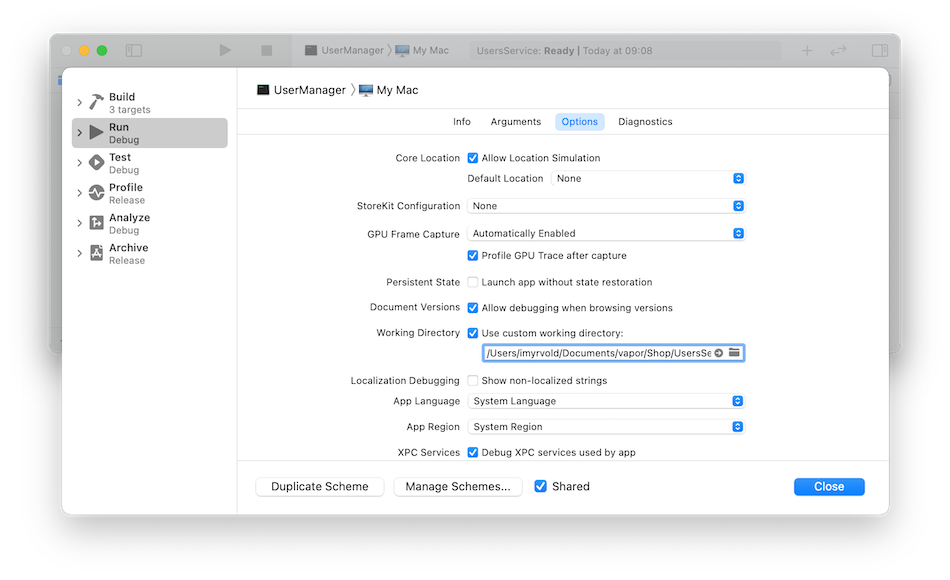
Task: Expand the Run action chevron
Action: coord(79,133)
